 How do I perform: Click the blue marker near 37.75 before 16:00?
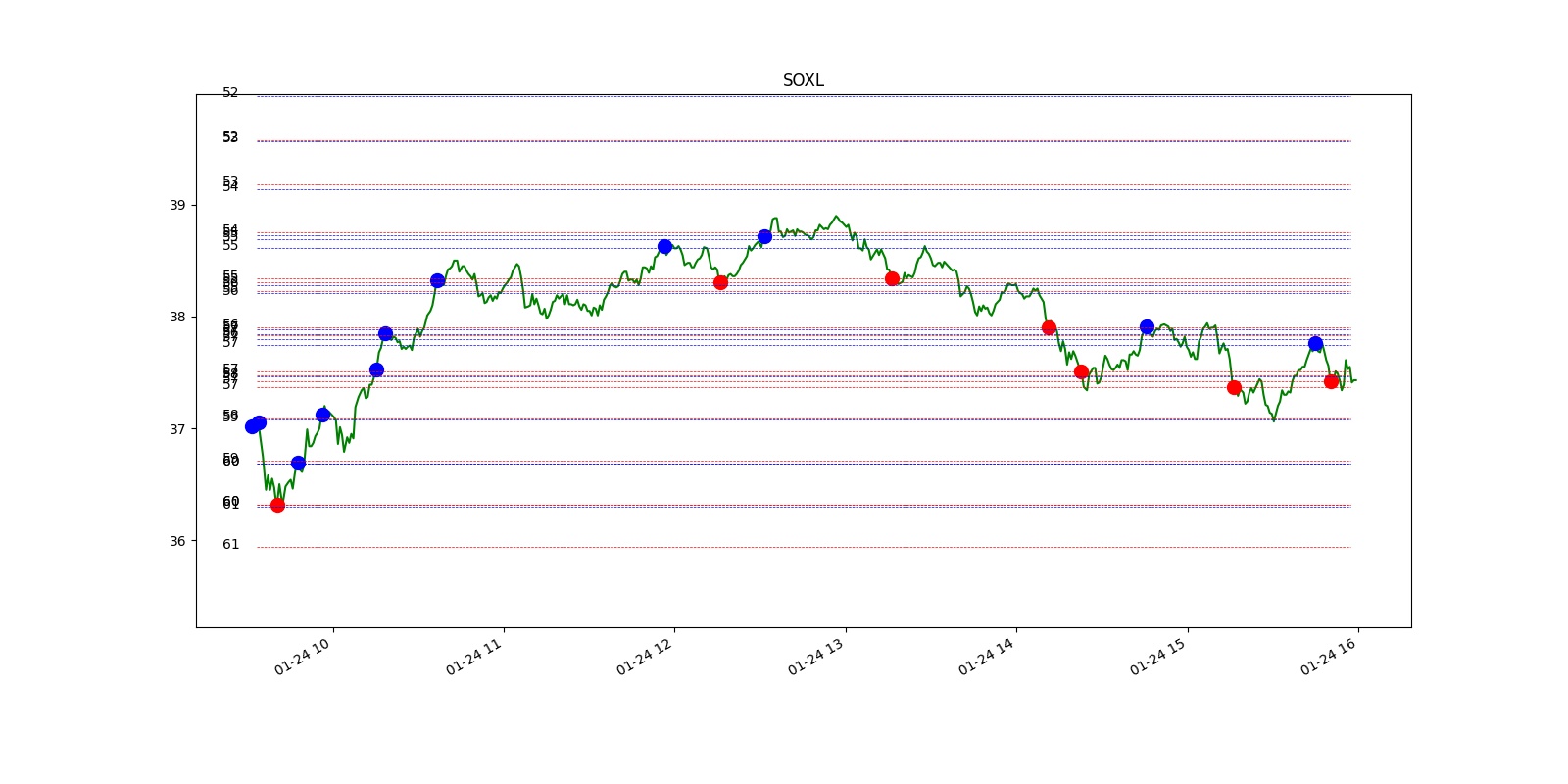[x=1315, y=343]
